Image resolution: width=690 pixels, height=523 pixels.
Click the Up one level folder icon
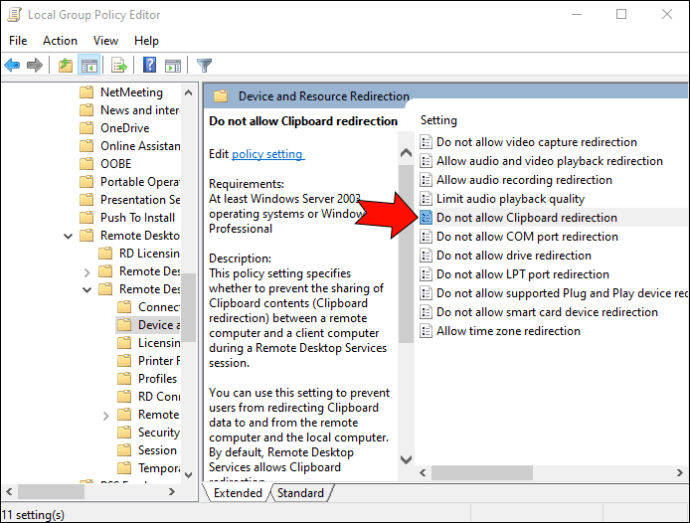click(x=65, y=66)
